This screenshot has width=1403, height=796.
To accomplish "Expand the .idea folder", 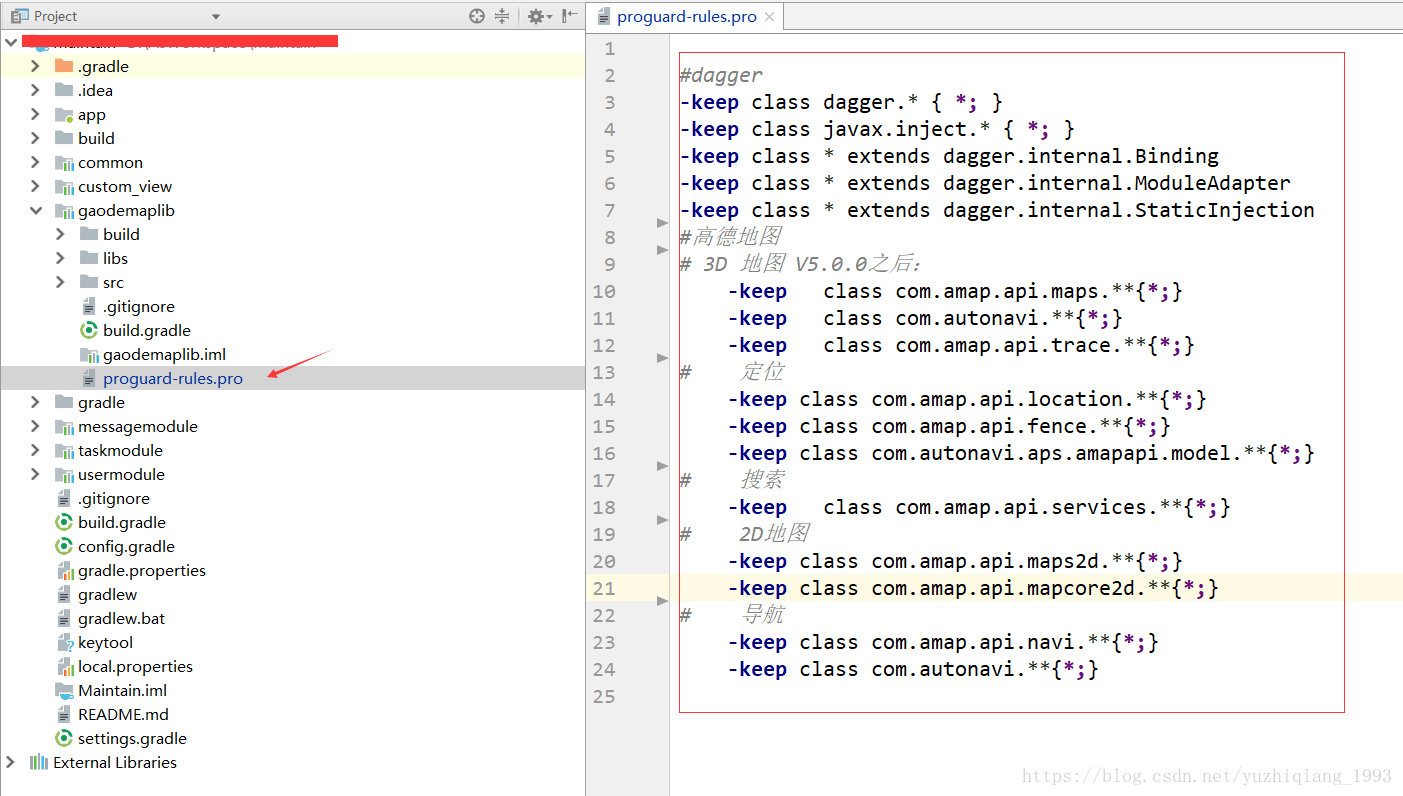I will point(35,90).
